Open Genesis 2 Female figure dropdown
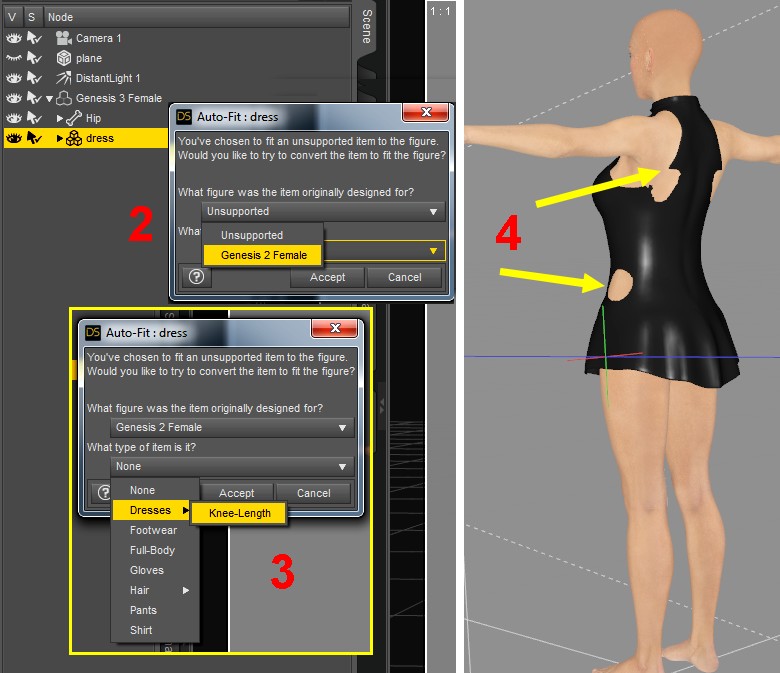 click(x=232, y=427)
